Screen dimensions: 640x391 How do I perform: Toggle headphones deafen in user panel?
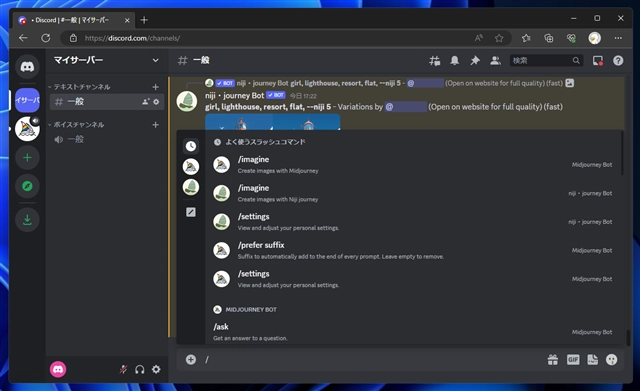pos(140,369)
